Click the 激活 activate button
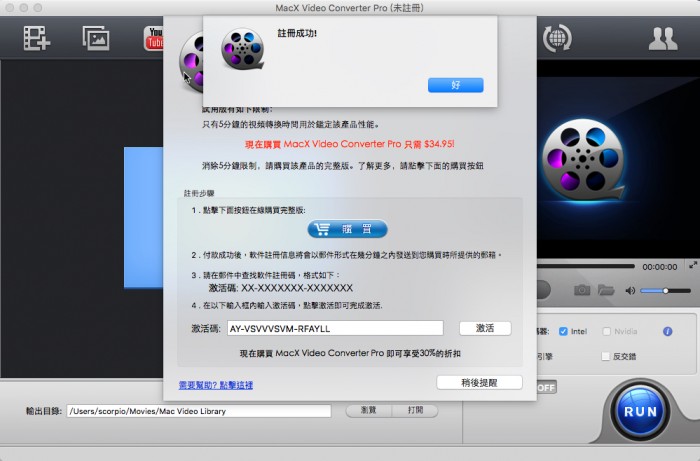The image size is (700, 461). pyautogui.click(x=485, y=328)
